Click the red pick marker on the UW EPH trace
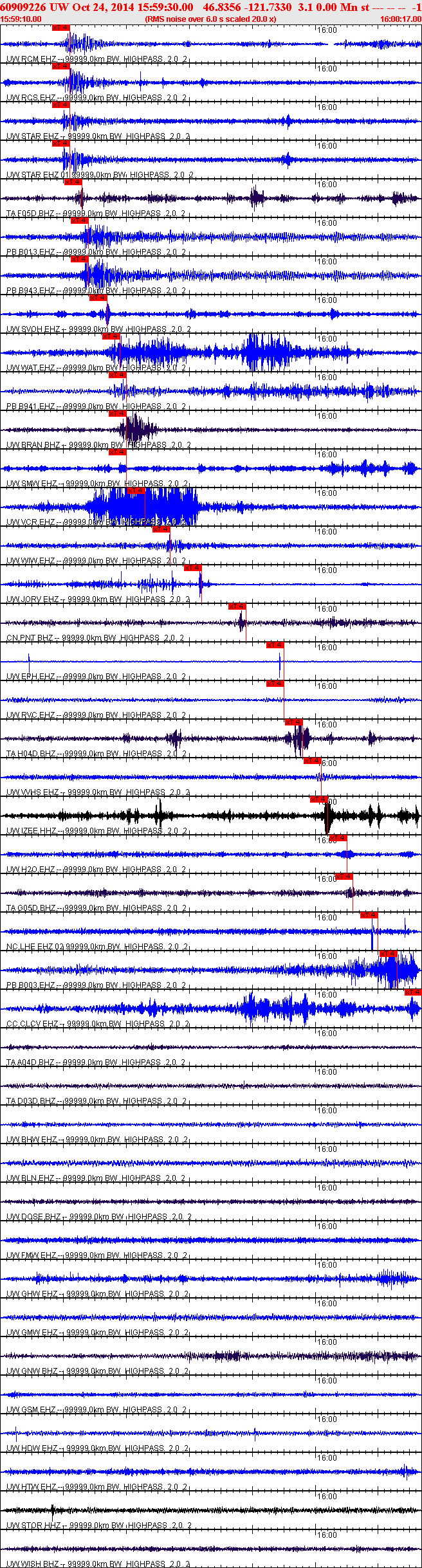Viewport: 422px width, 1568px height. (x=275, y=645)
